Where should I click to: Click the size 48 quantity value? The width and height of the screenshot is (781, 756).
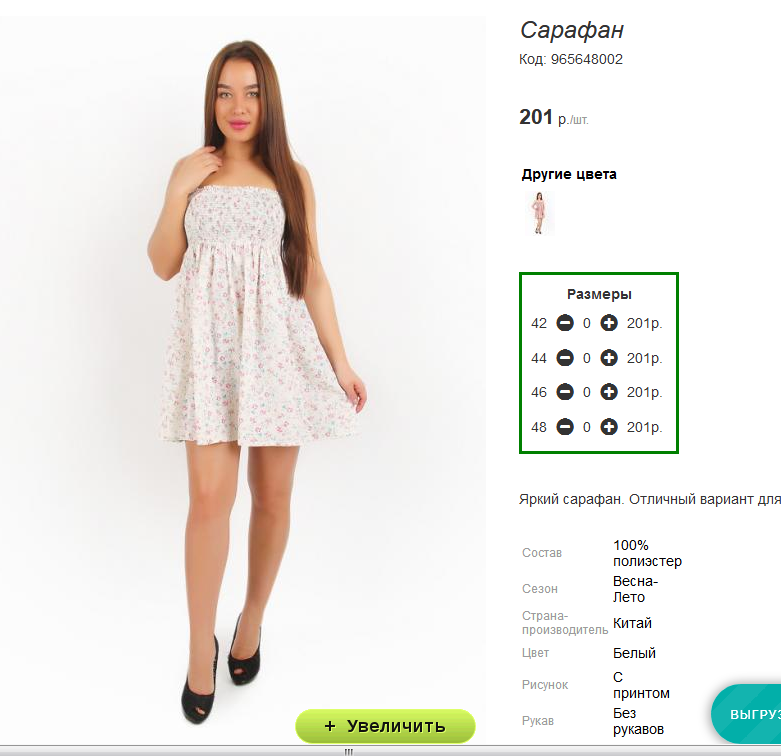tap(587, 427)
